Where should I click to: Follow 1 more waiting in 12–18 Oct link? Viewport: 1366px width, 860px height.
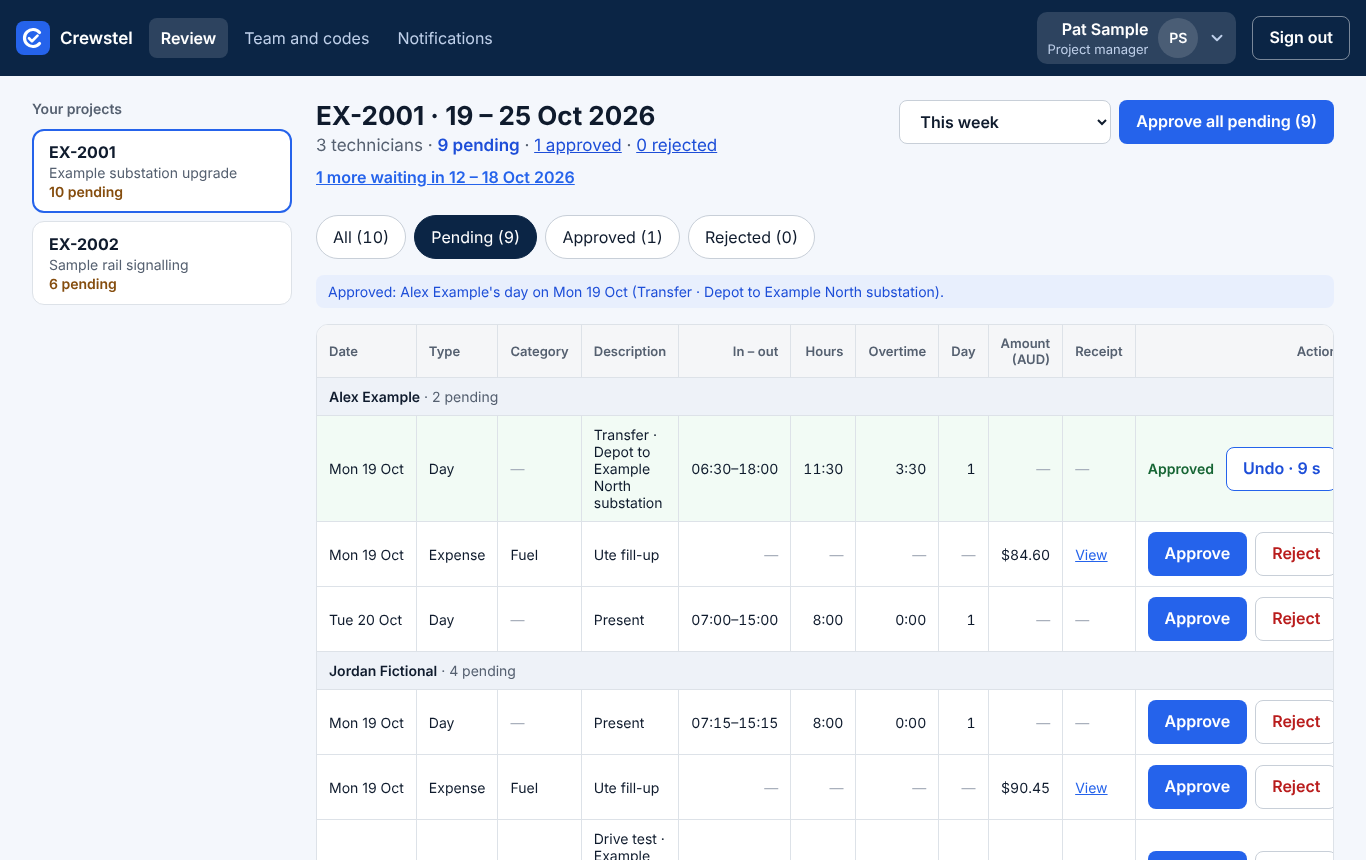445,178
